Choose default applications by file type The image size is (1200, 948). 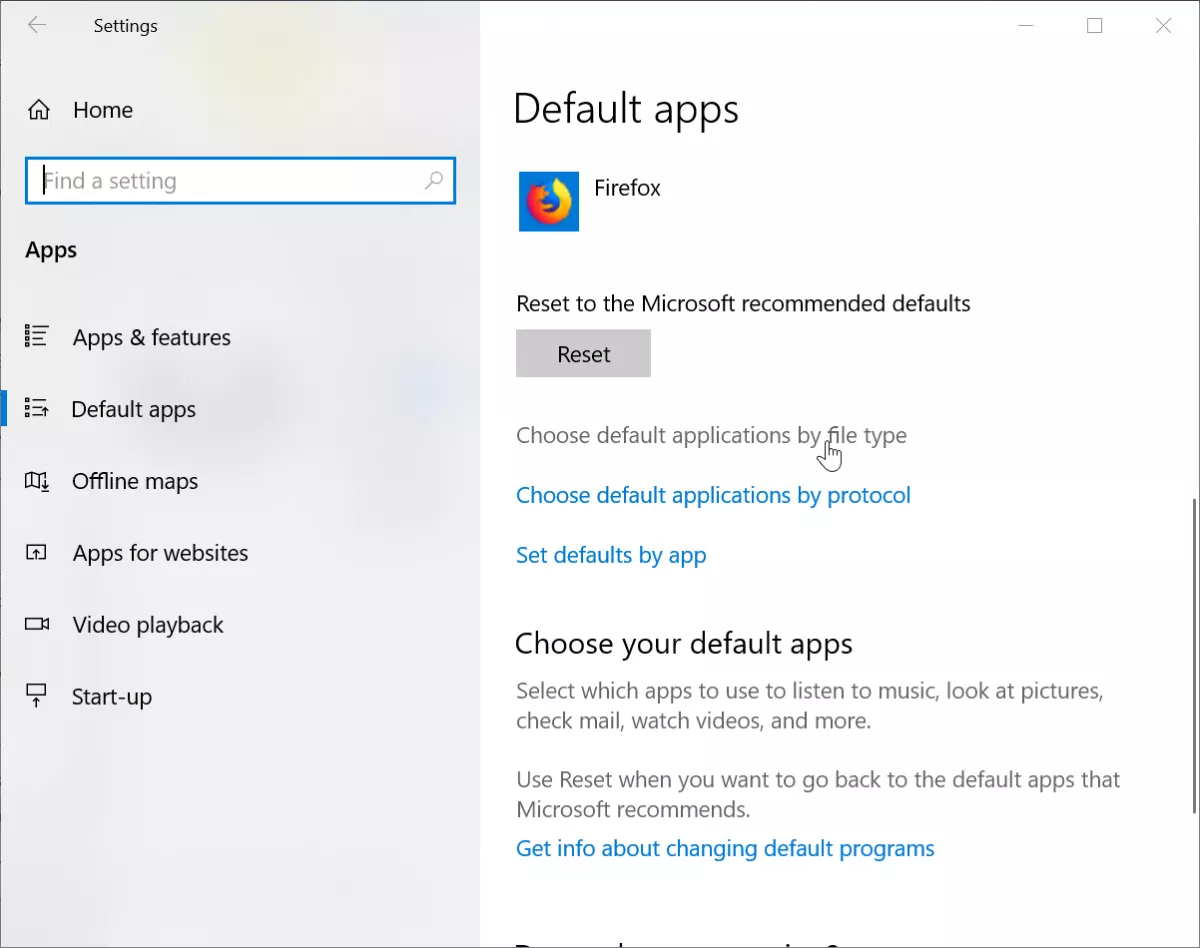coord(711,436)
